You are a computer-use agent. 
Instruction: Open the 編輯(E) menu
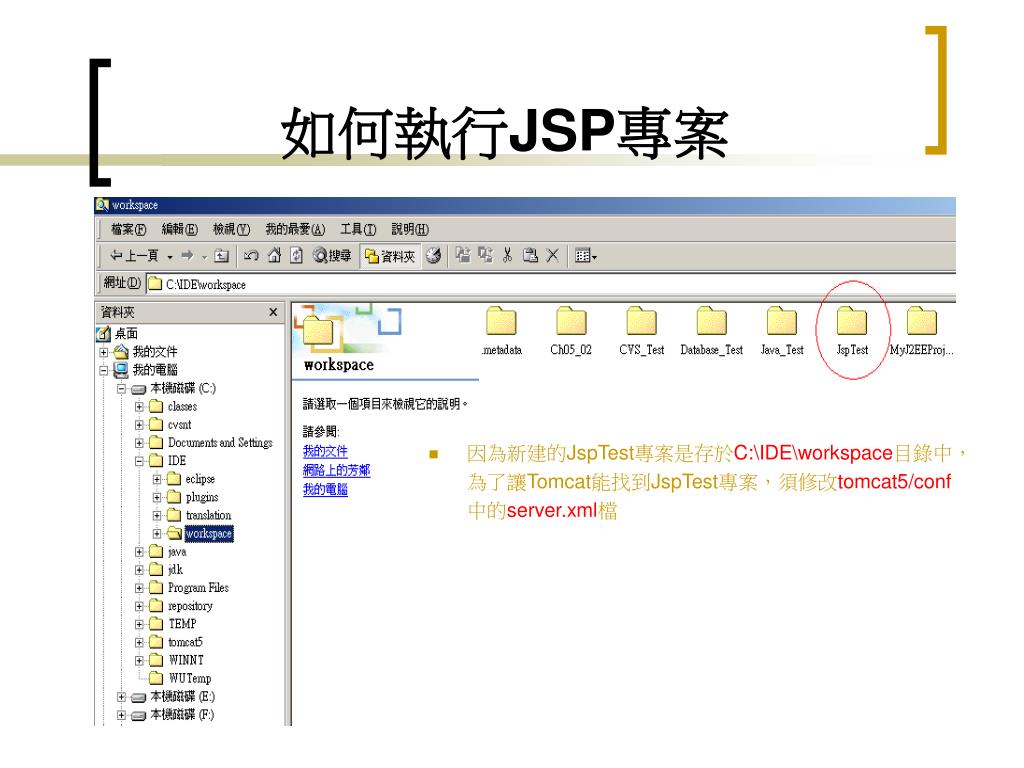pyautogui.click(x=180, y=229)
